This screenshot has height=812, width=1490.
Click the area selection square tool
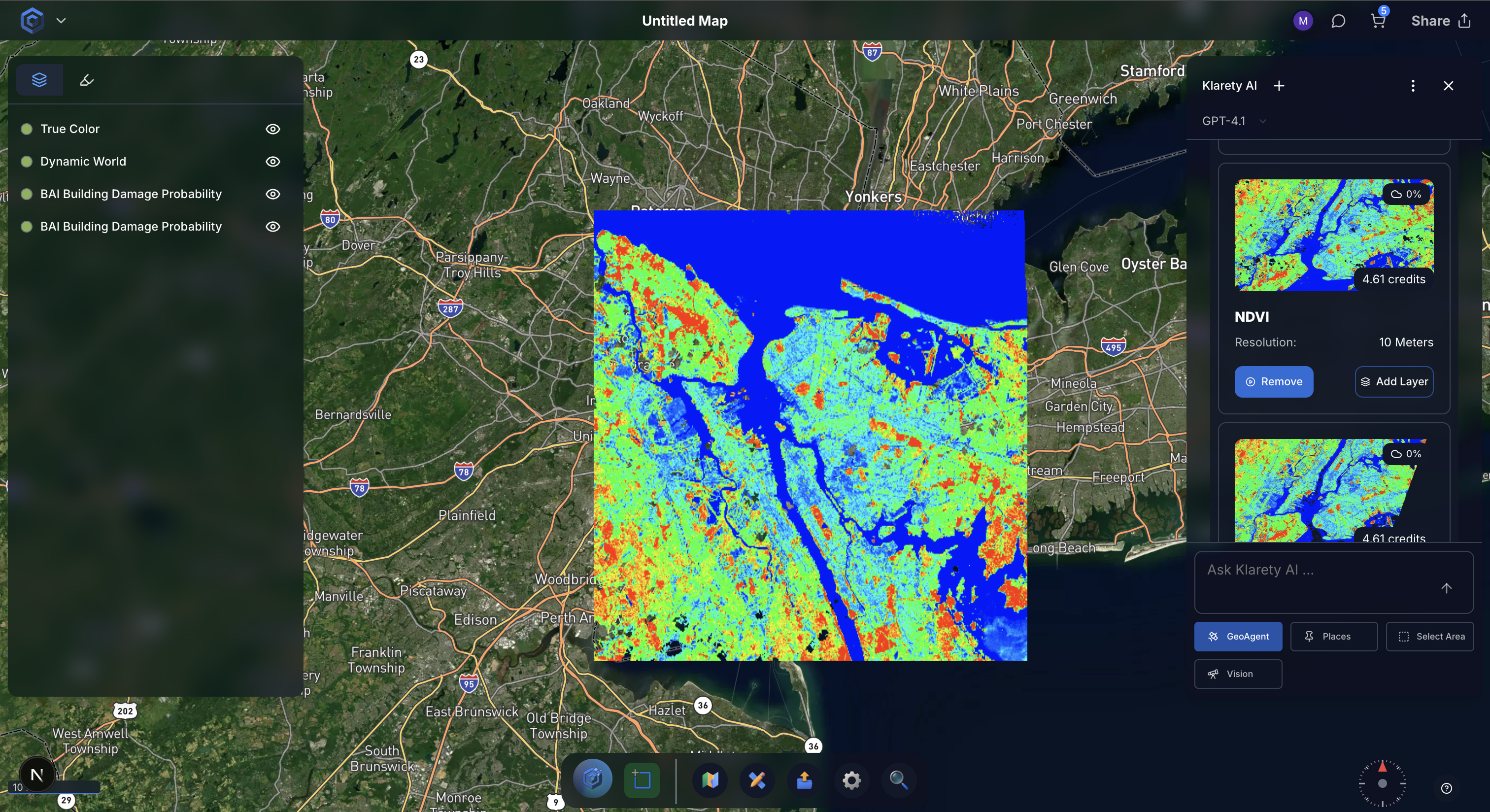642,780
